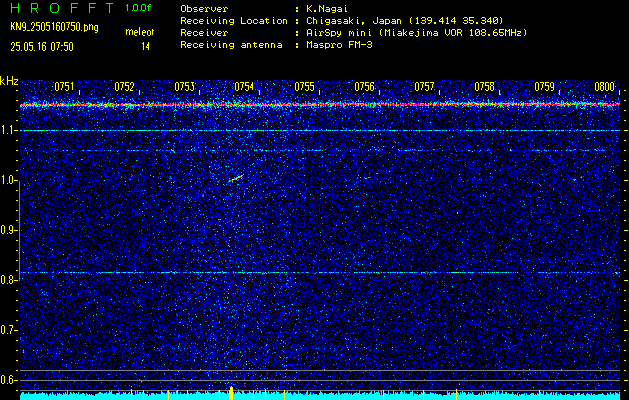The width and height of the screenshot is (629, 400).
Task: Select file name KN9_2505160750.png
Action: [54, 28]
